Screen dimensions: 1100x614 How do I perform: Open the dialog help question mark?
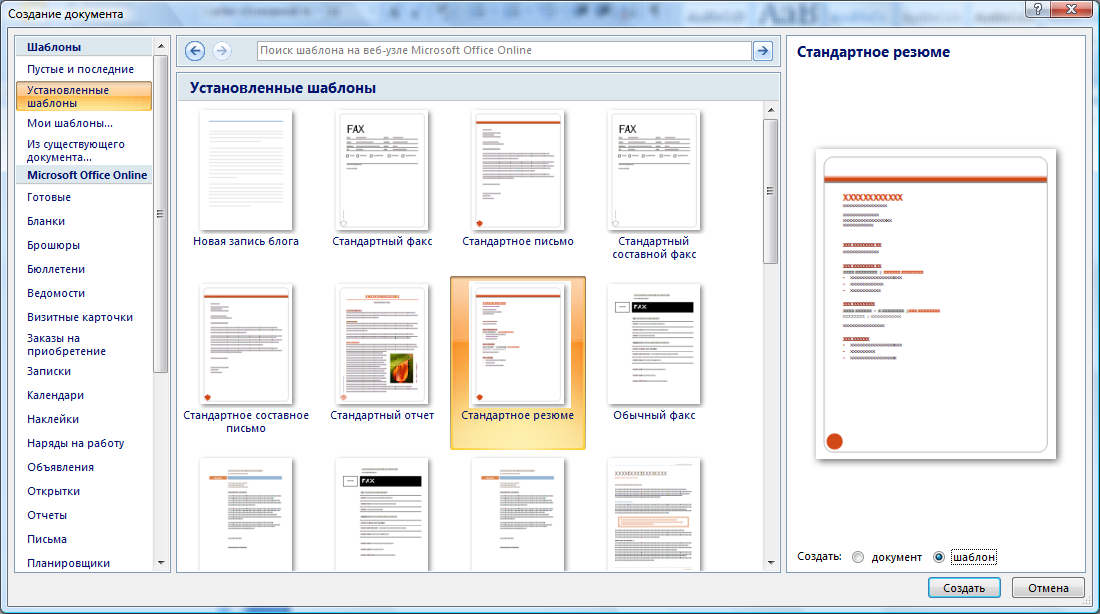tap(1037, 9)
